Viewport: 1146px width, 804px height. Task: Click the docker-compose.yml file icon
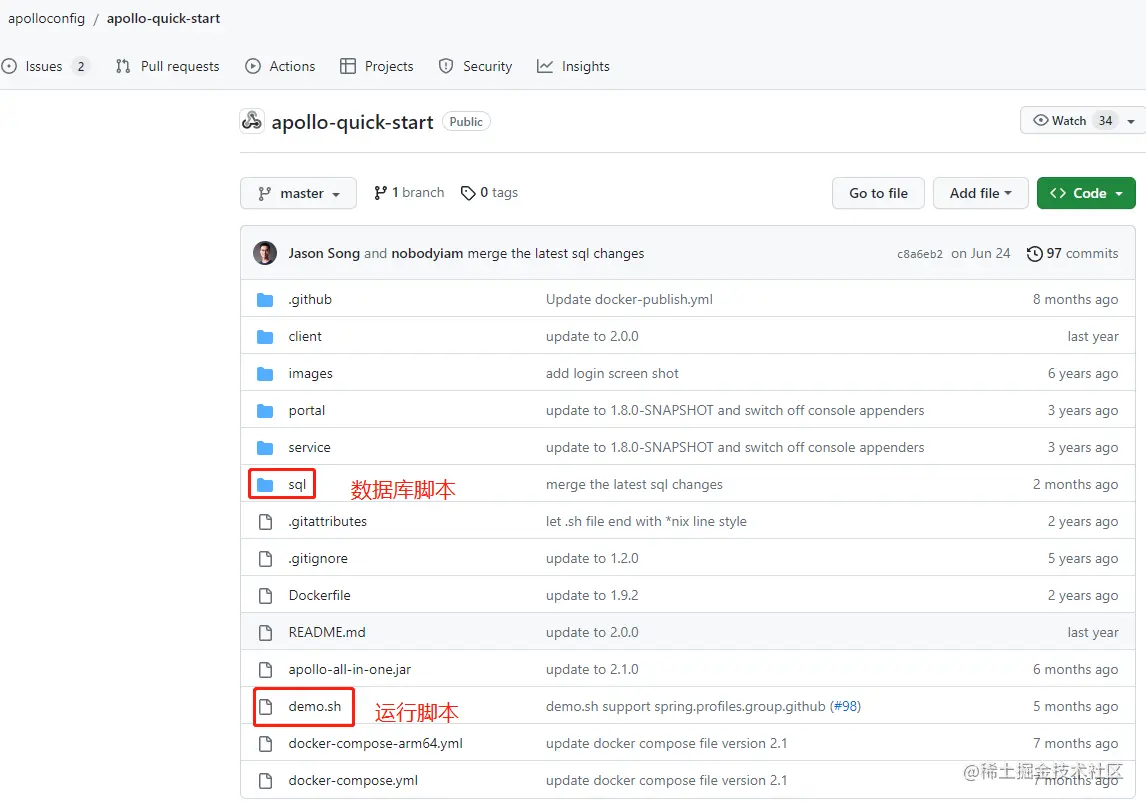[x=265, y=781]
